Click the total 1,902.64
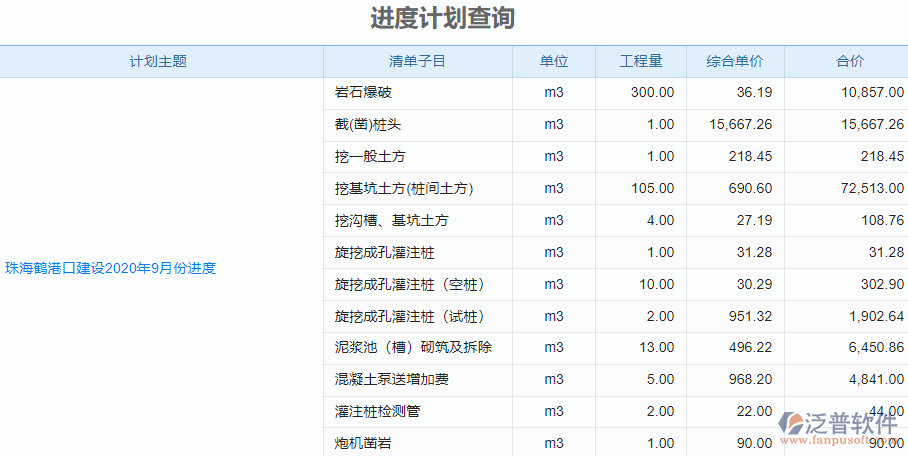This screenshot has height=456, width=908. tap(876, 316)
